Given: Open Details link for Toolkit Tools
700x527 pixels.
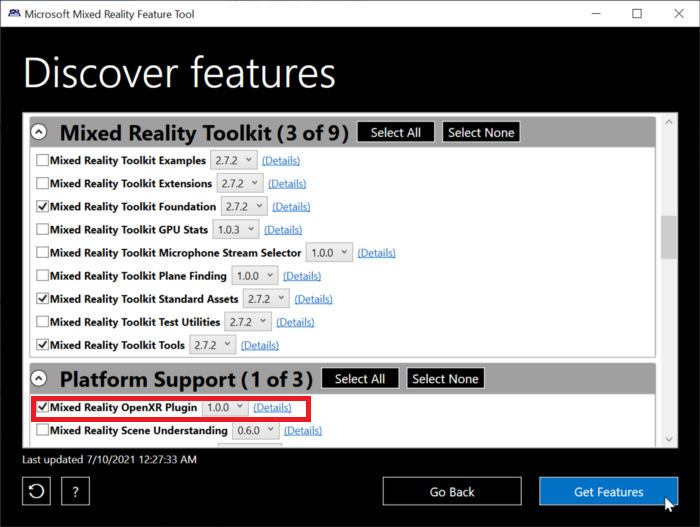Looking at the screenshot, I should click(260, 345).
